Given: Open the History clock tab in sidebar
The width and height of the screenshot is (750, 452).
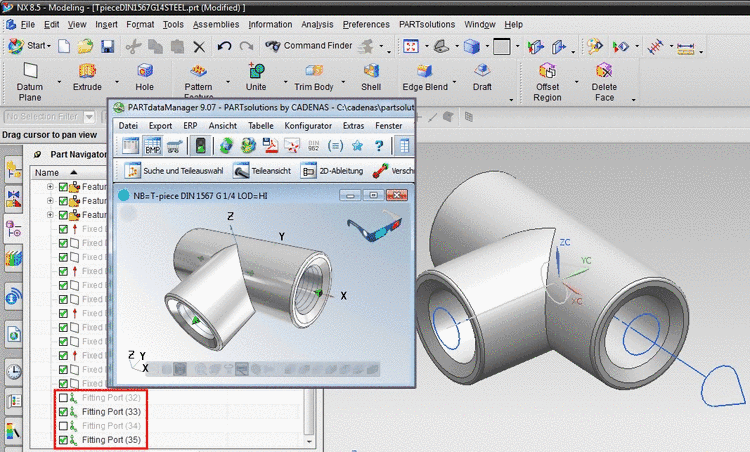Looking at the screenshot, I should pyautogui.click(x=14, y=371).
